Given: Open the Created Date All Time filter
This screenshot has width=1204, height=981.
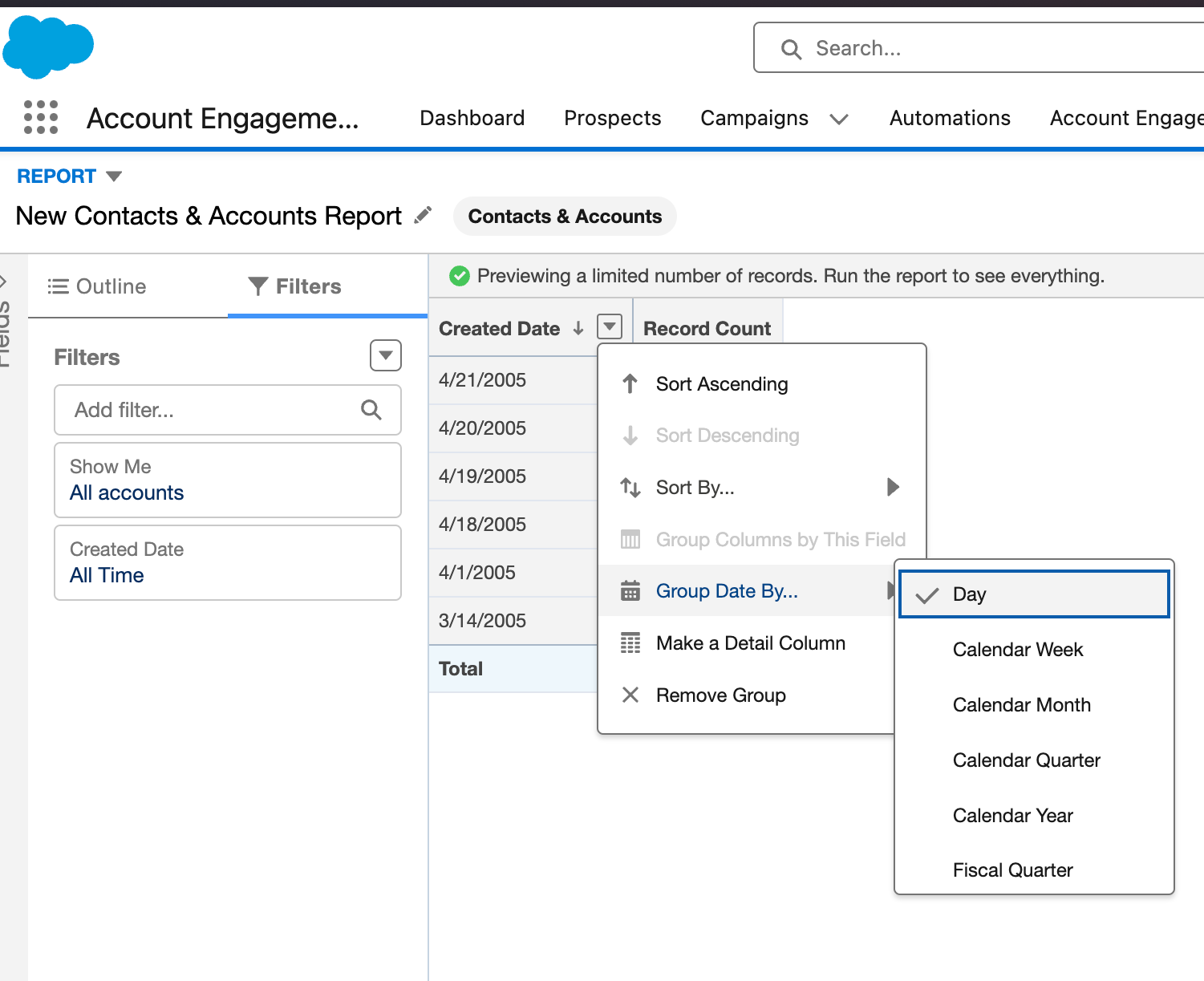Looking at the screenshot, I should (x=228, y=563).
